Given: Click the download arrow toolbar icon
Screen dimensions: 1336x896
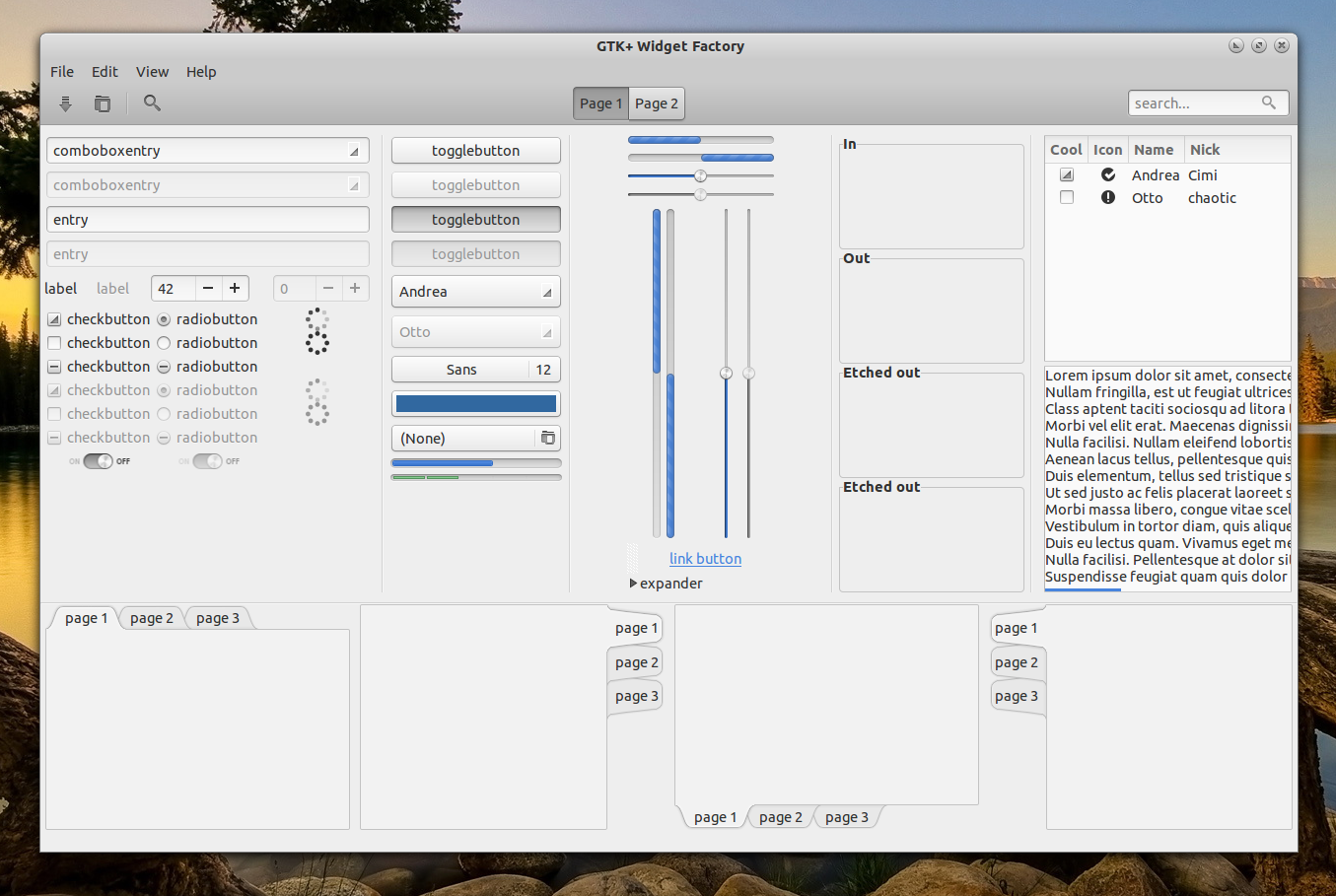Looking at the screenshot, I should tap(65, 103).
